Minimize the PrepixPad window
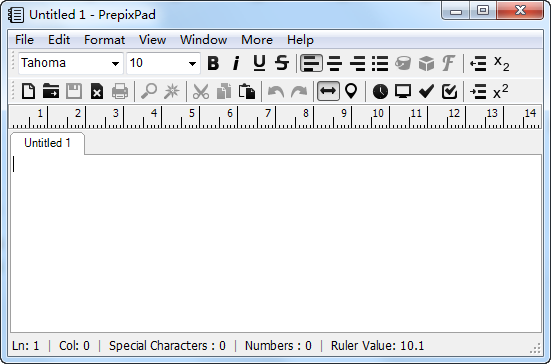This screenshot has height=364, width=551. click(456, 11)
